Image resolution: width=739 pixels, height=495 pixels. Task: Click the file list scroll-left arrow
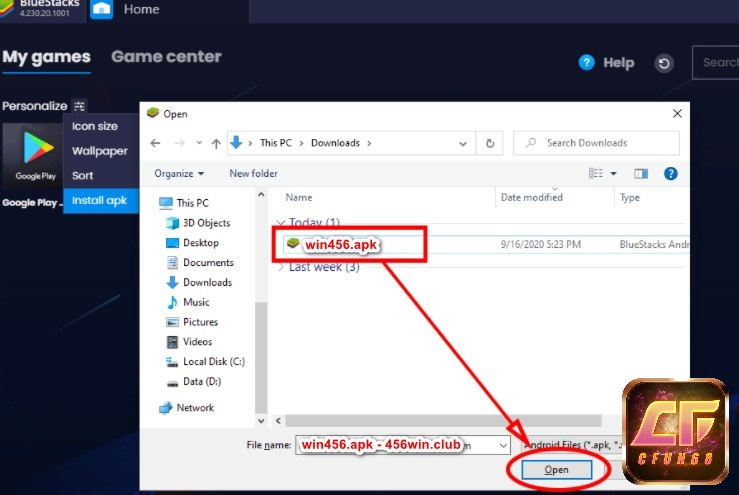(x=278, y=421)
